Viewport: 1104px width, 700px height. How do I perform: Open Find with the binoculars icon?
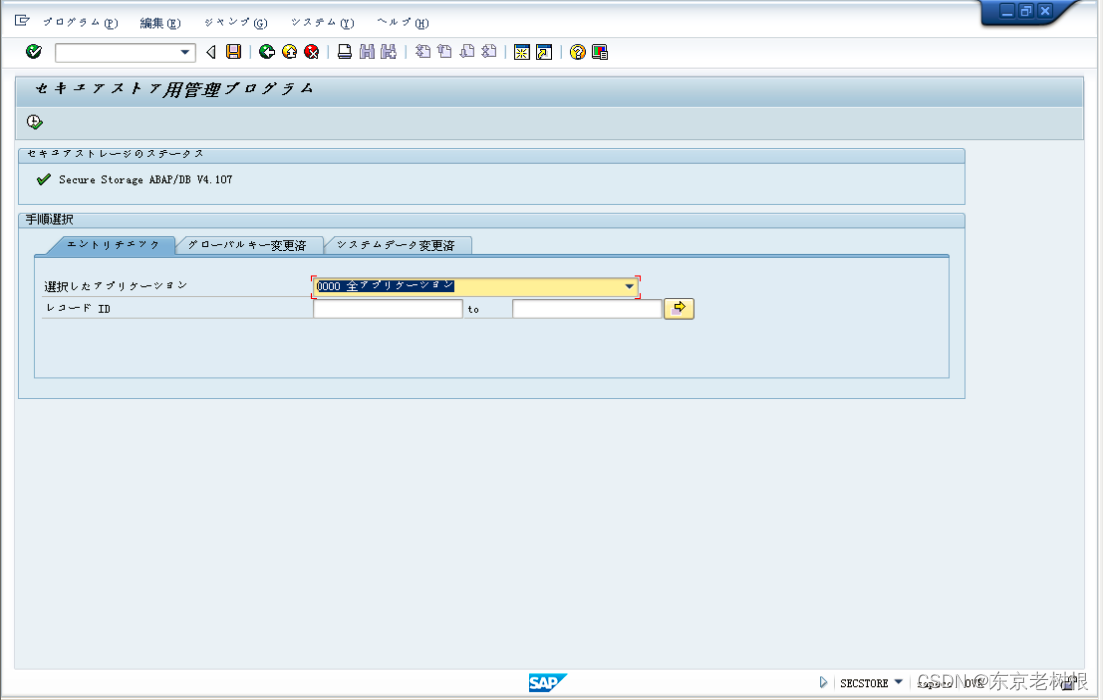point(367,51)
